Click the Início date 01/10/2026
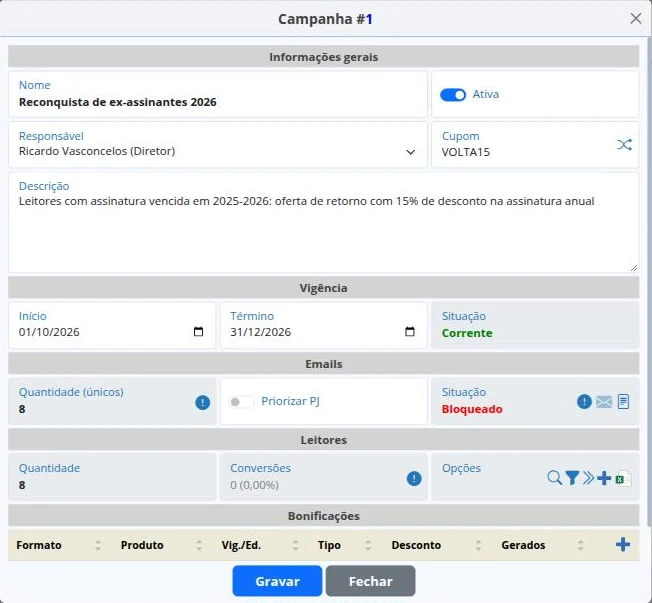The image size is (652, 603). click(x=49, y=332)
